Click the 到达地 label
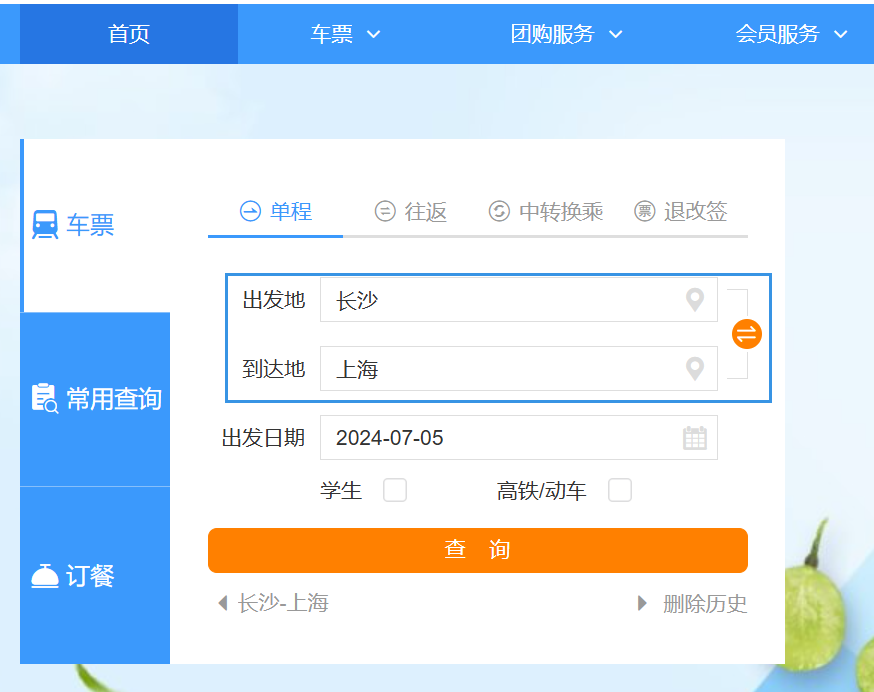Viewport: 874px width, 692px height. pyautogui.click(x=274, y=369)
